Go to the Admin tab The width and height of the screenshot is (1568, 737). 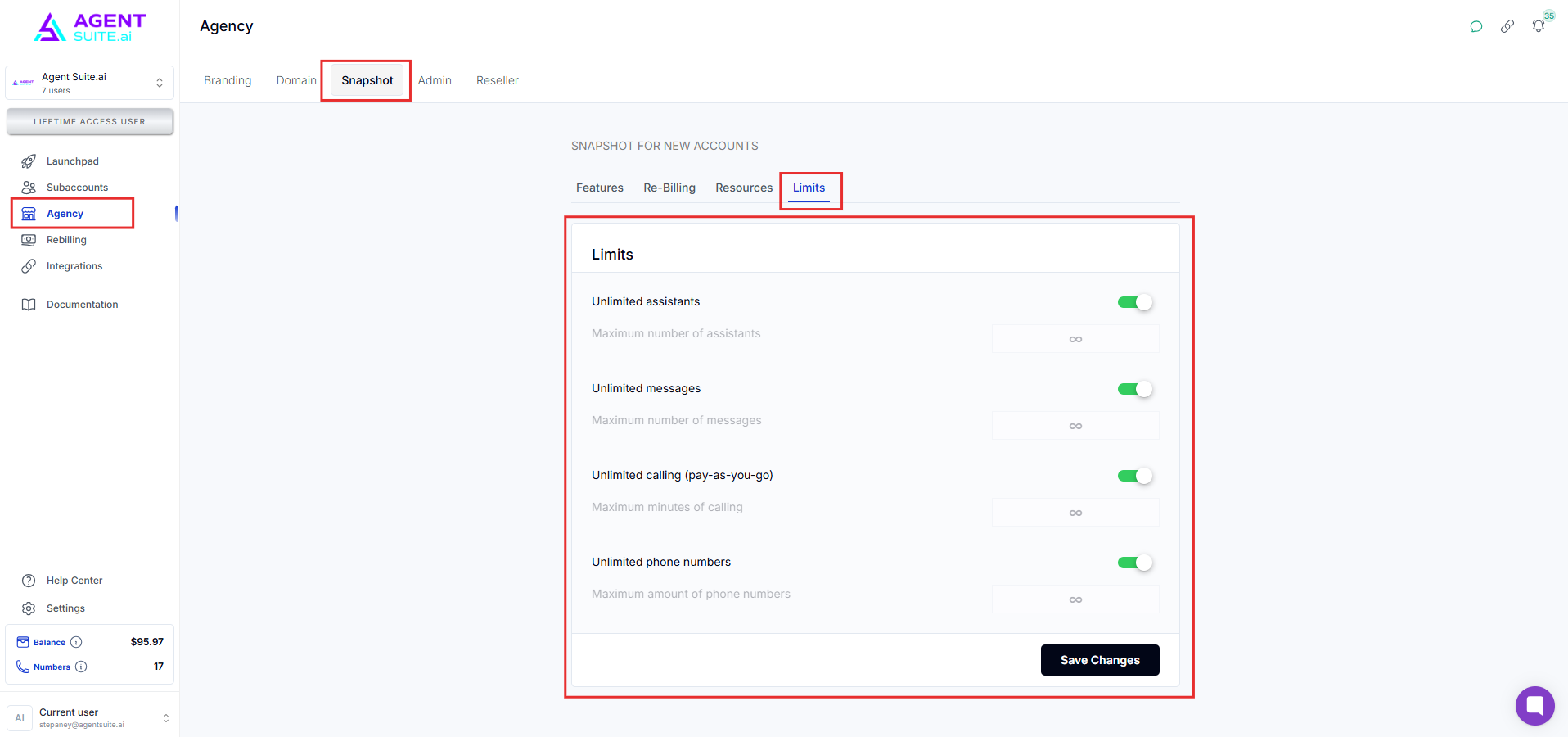pyautogui.click(x=435, y=80)
